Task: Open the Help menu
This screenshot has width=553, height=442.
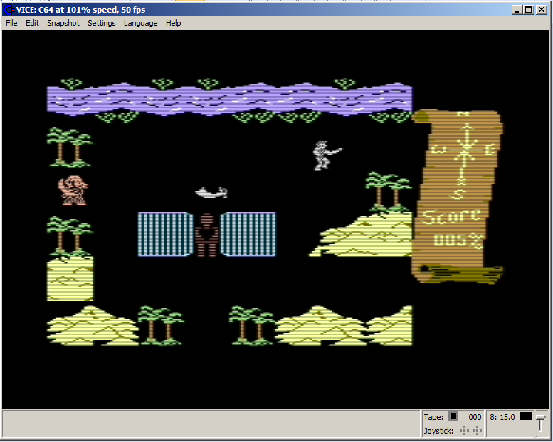Action: click(x=173, y=23)
